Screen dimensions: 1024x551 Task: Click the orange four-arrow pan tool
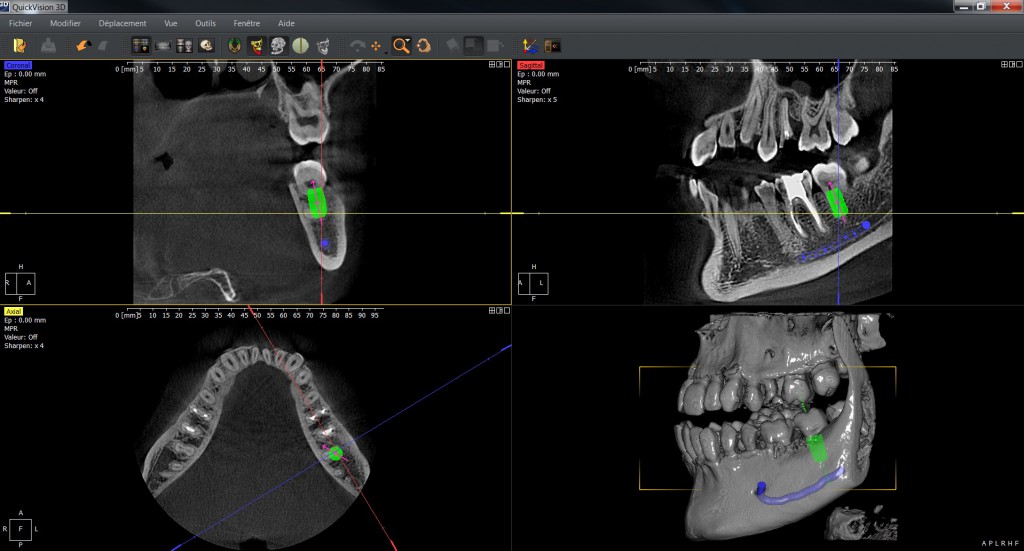tap(376, 45)
